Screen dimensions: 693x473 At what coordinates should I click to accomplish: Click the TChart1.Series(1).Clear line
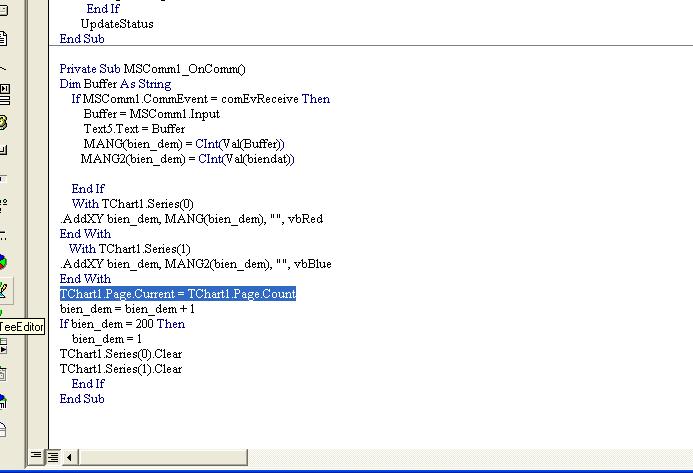(x=121, y=369)
